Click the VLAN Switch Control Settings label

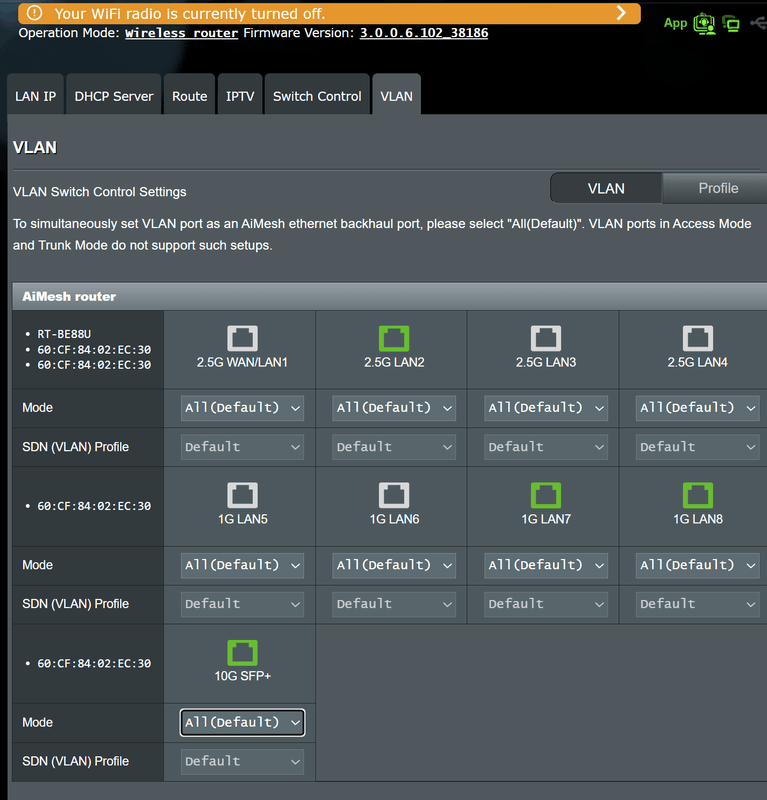tap(100, 192)
